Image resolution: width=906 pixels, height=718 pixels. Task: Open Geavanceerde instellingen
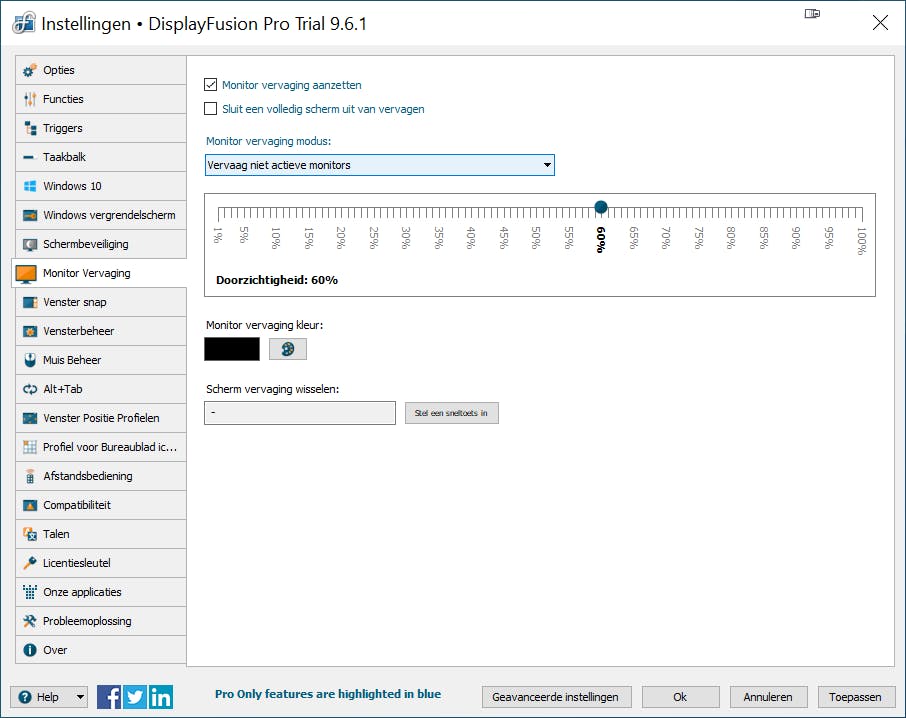pyautogui.click(x=556, y=697)
